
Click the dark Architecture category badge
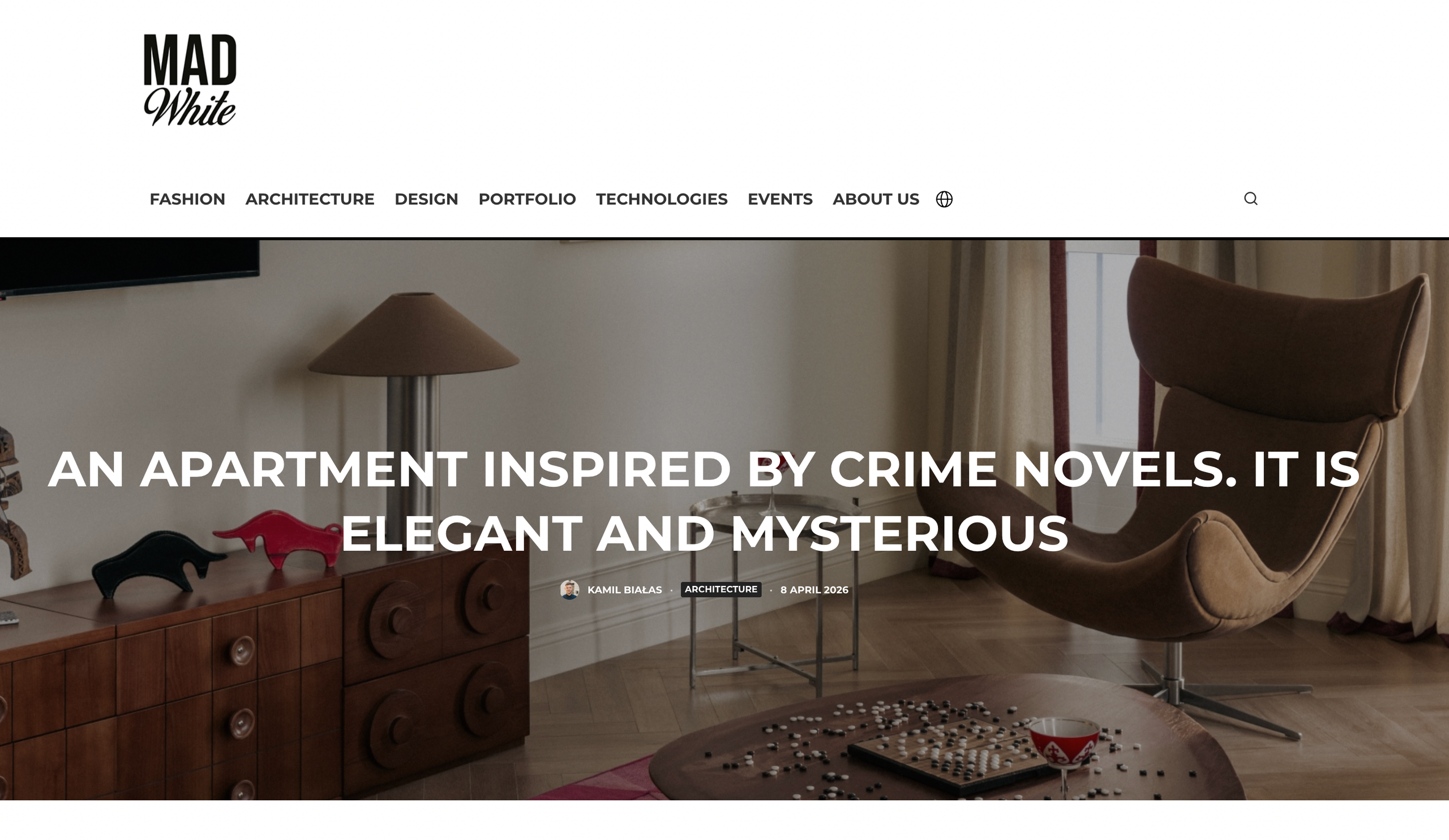point(721,589)
